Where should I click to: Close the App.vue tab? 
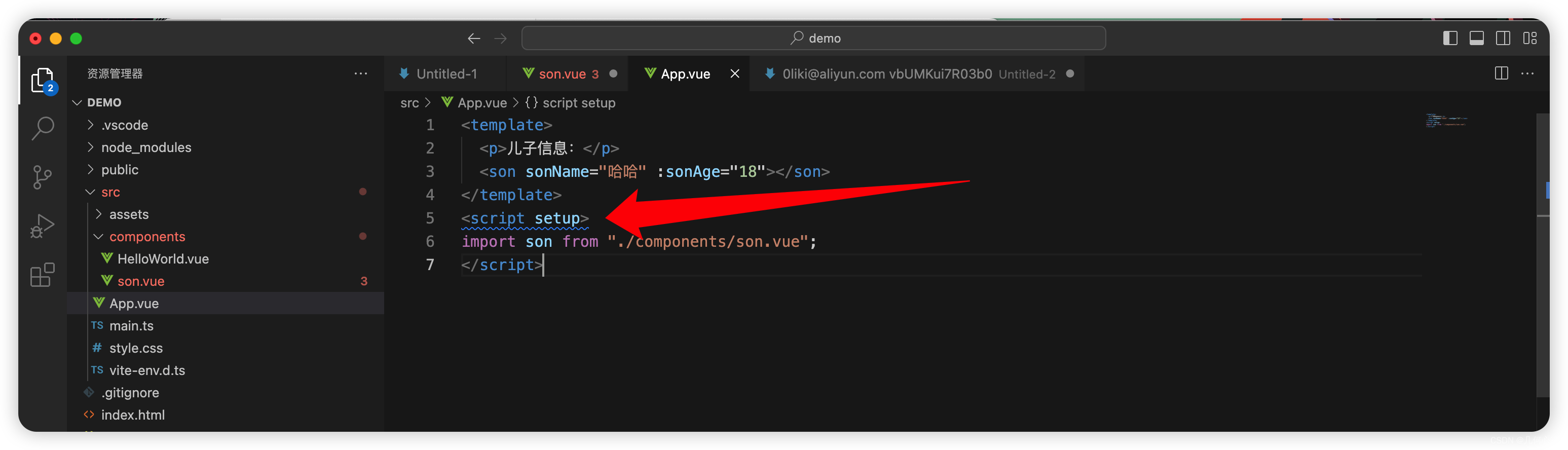pyautogui.click(x=735, y=73)
